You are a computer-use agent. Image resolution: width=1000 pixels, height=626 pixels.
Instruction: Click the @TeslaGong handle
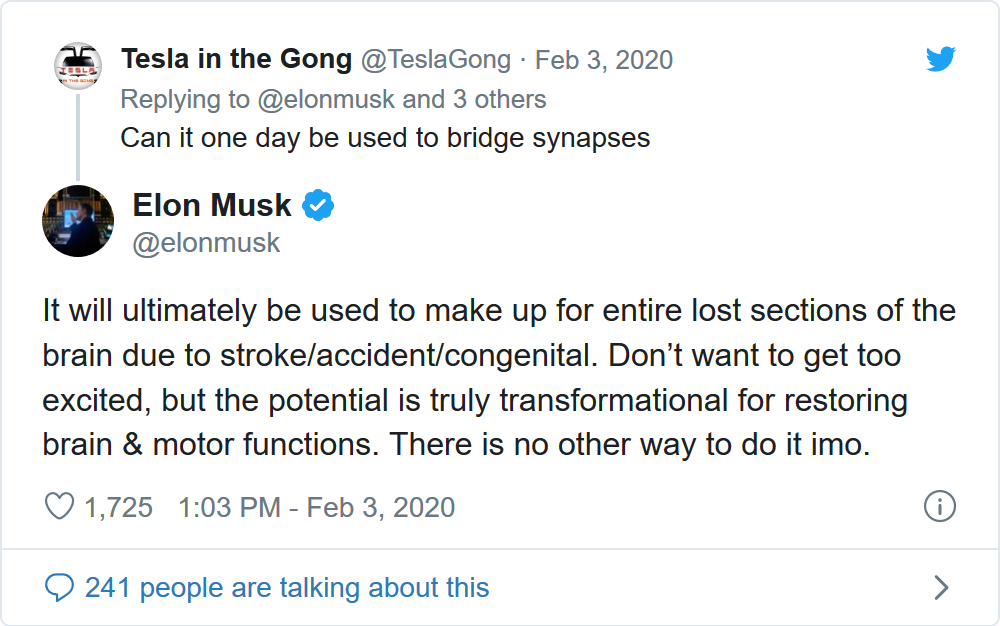(x=435, y=60)
